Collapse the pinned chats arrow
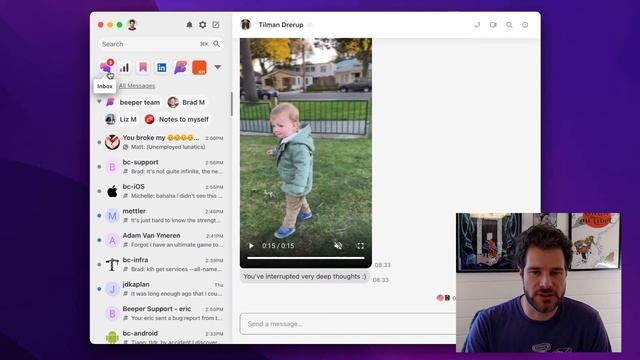Viewport: 640px width, 360px height. pyautogui.click(x=99, y=101)
